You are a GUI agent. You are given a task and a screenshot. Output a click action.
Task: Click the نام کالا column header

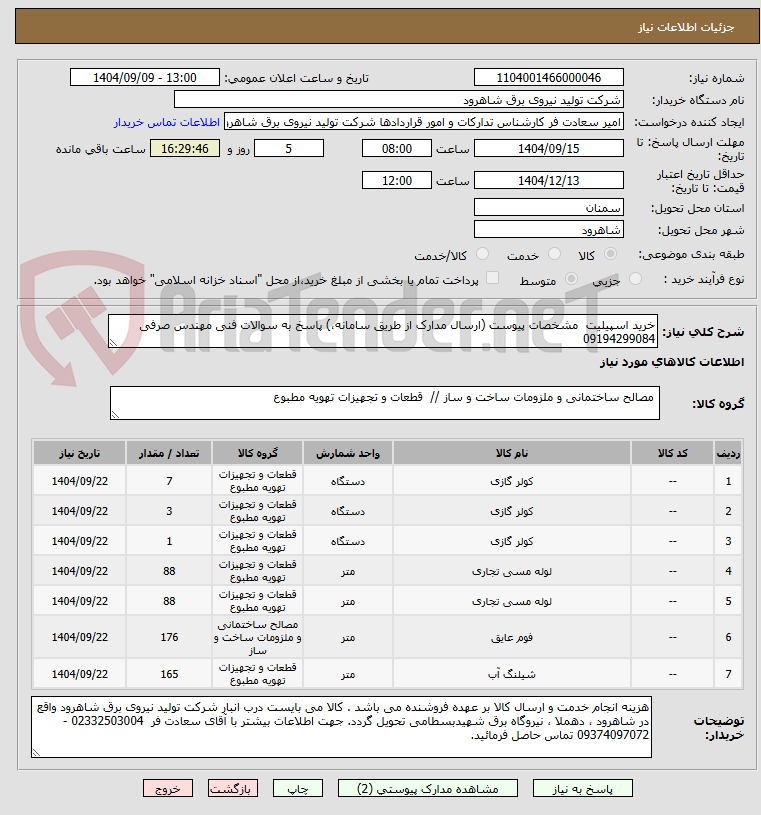pyautogui.click(x=511, y=453)
